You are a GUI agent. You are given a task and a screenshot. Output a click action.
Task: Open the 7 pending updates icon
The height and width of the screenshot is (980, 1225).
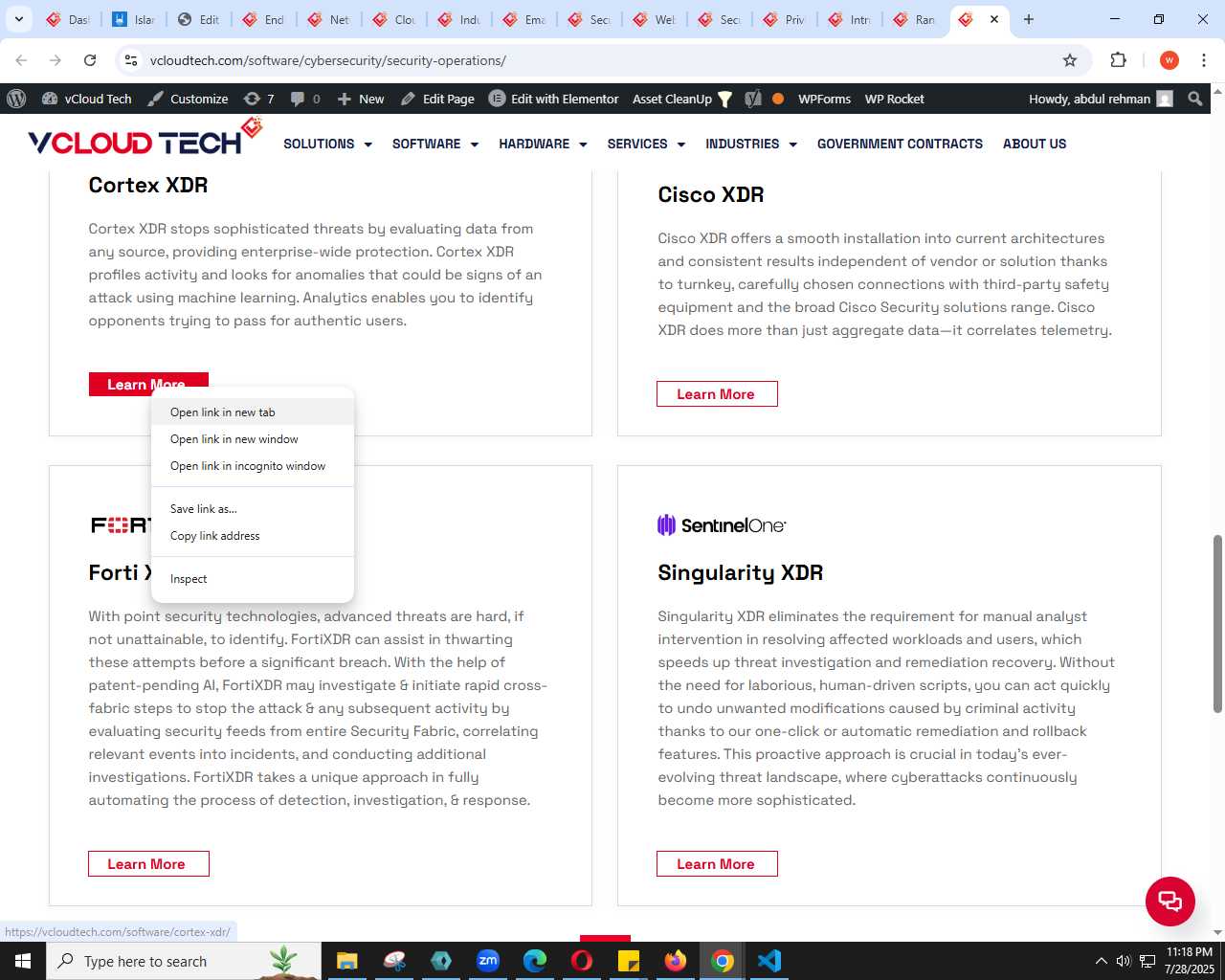(x=258, y=99)
